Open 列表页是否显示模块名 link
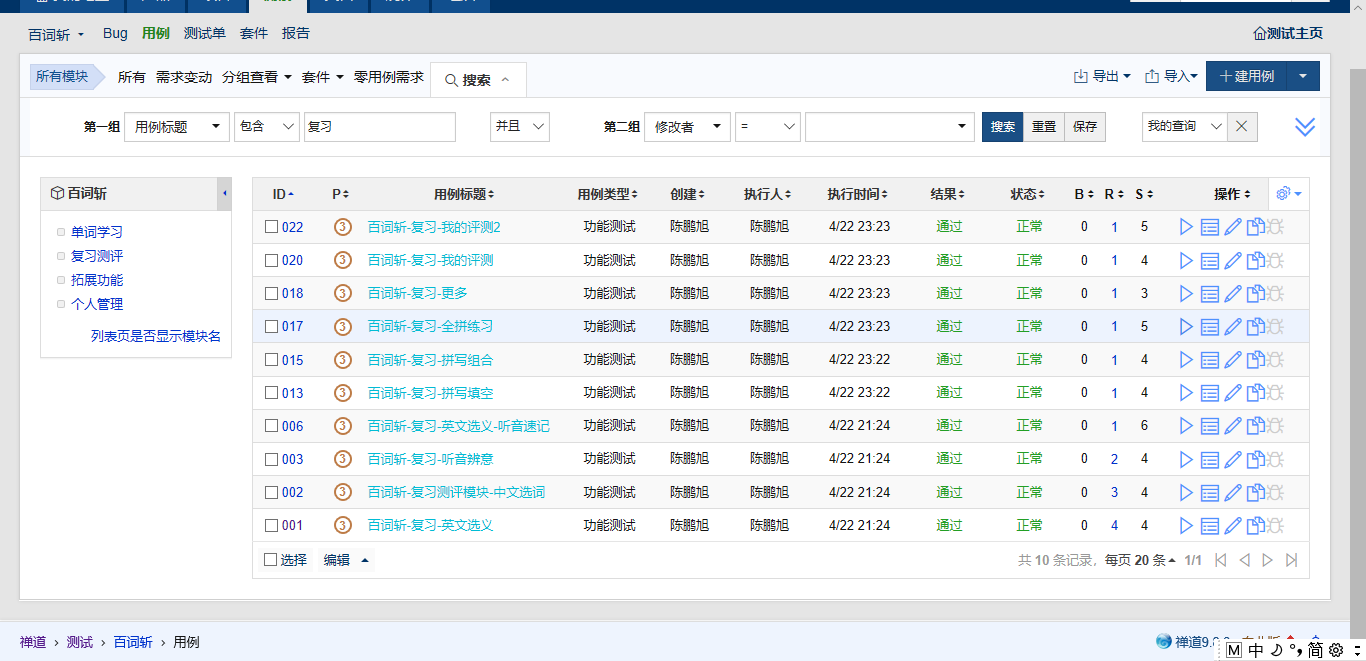 [156, 336]
